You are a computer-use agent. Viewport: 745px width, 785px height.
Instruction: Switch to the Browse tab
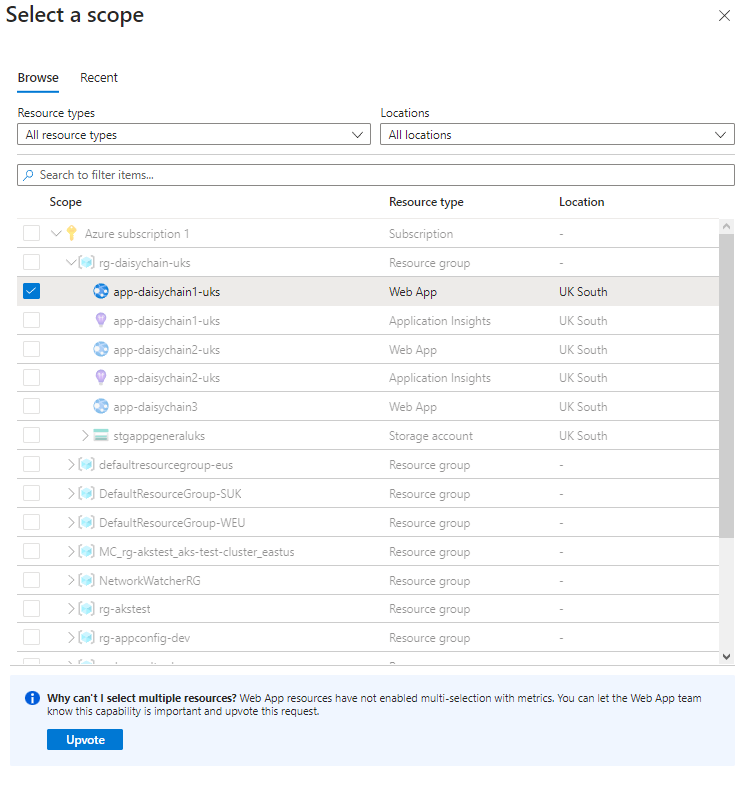point(38,78)
